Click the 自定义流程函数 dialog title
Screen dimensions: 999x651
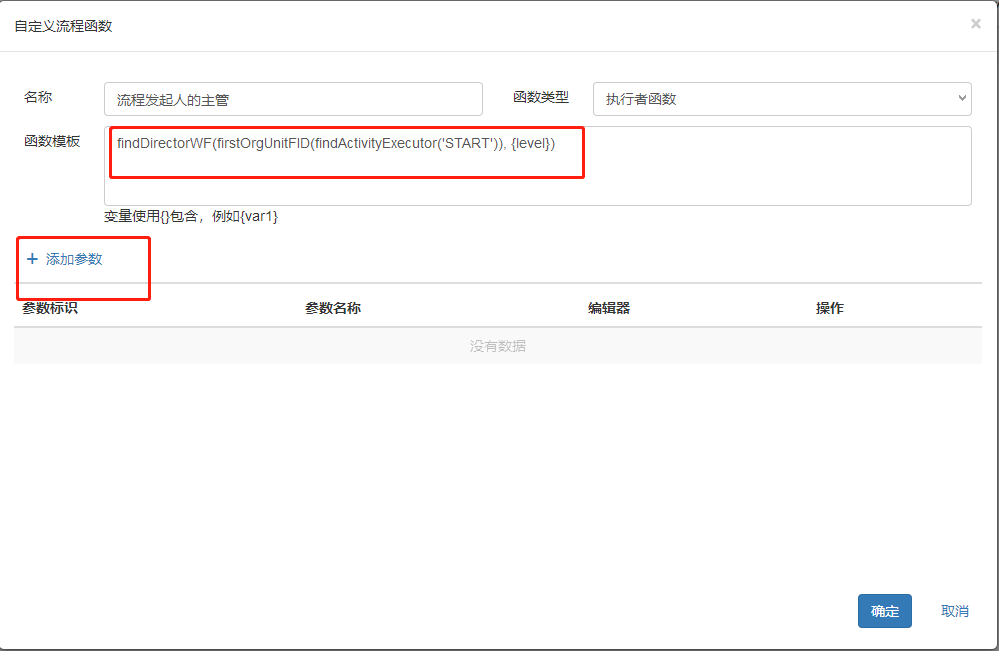[x=63, y=26]
